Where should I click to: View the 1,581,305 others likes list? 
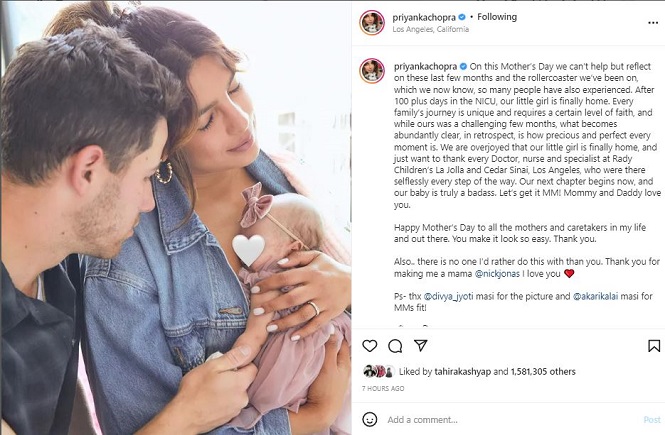pyautogui.click(x=543, y=372)
